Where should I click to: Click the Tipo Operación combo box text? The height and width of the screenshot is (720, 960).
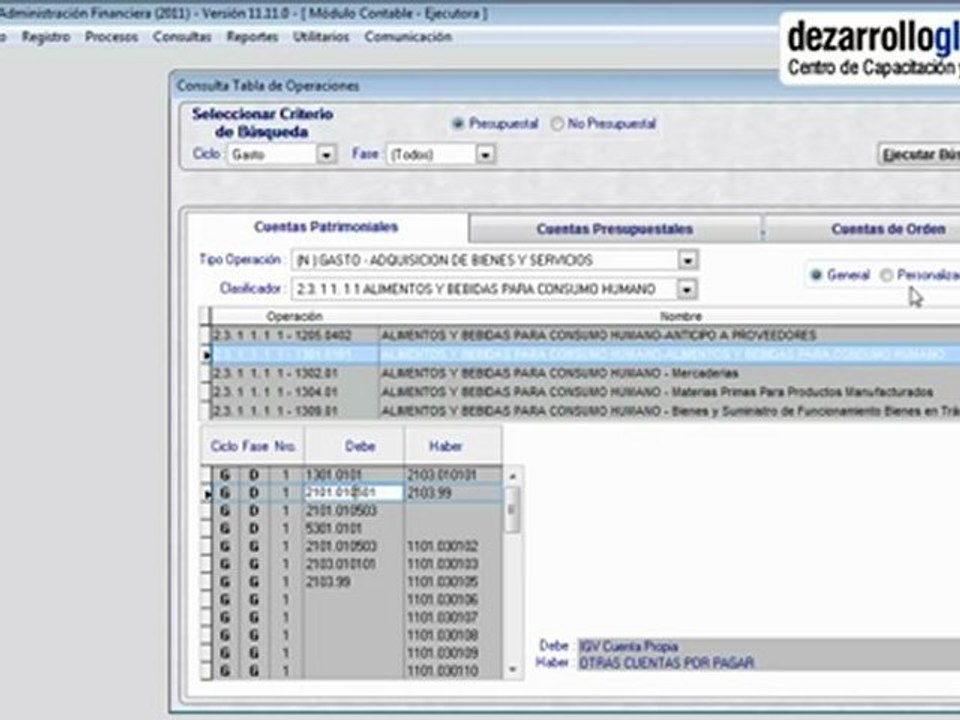(485, 260)
